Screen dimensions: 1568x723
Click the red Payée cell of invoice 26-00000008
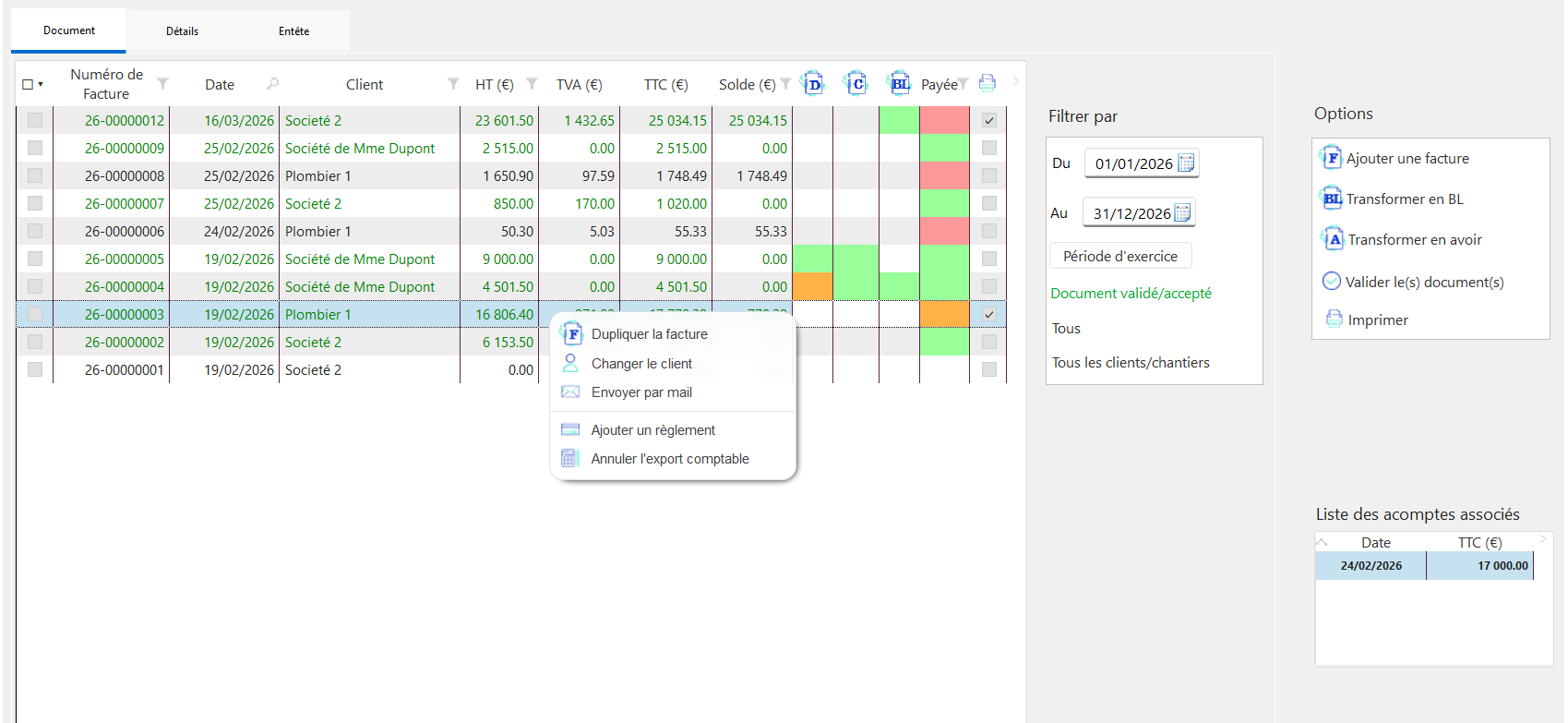tap(944, 175)
